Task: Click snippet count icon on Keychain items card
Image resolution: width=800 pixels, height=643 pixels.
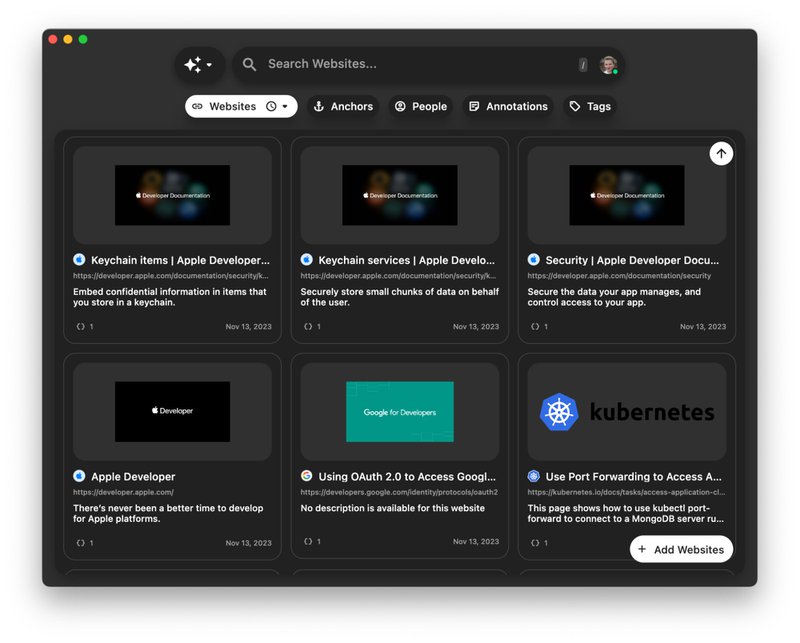Action: pos(81,327)
